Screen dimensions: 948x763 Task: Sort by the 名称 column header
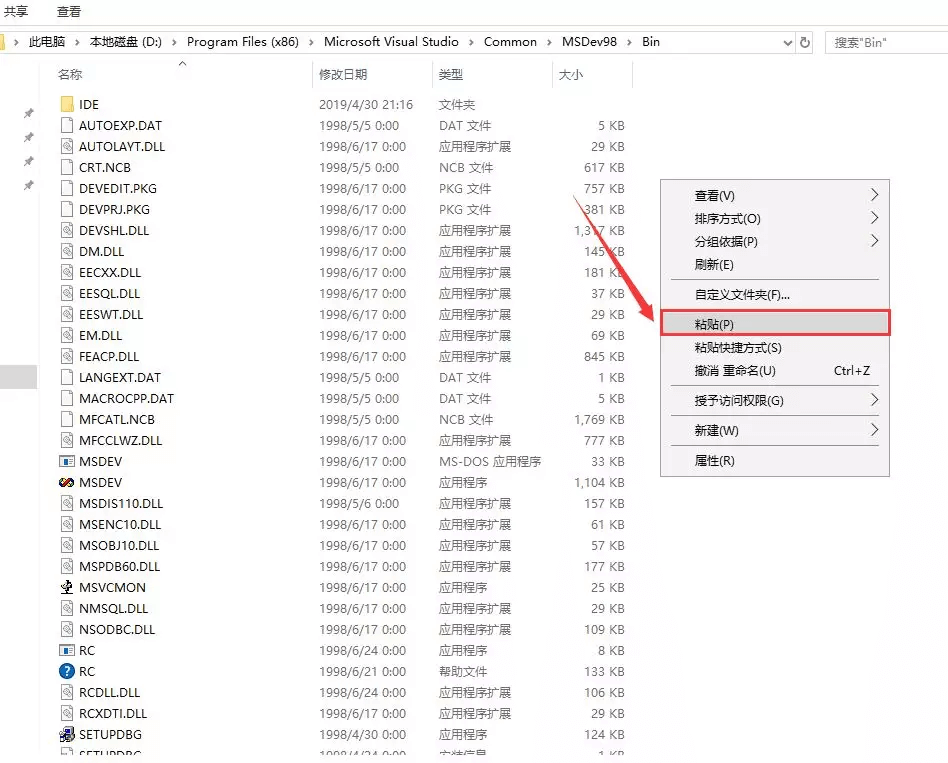point(70,74)
